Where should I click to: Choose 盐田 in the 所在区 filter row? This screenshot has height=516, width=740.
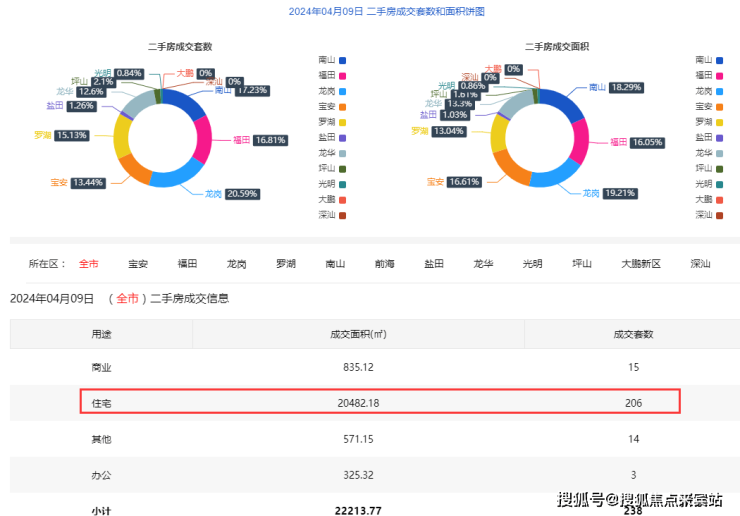point(434,264)
